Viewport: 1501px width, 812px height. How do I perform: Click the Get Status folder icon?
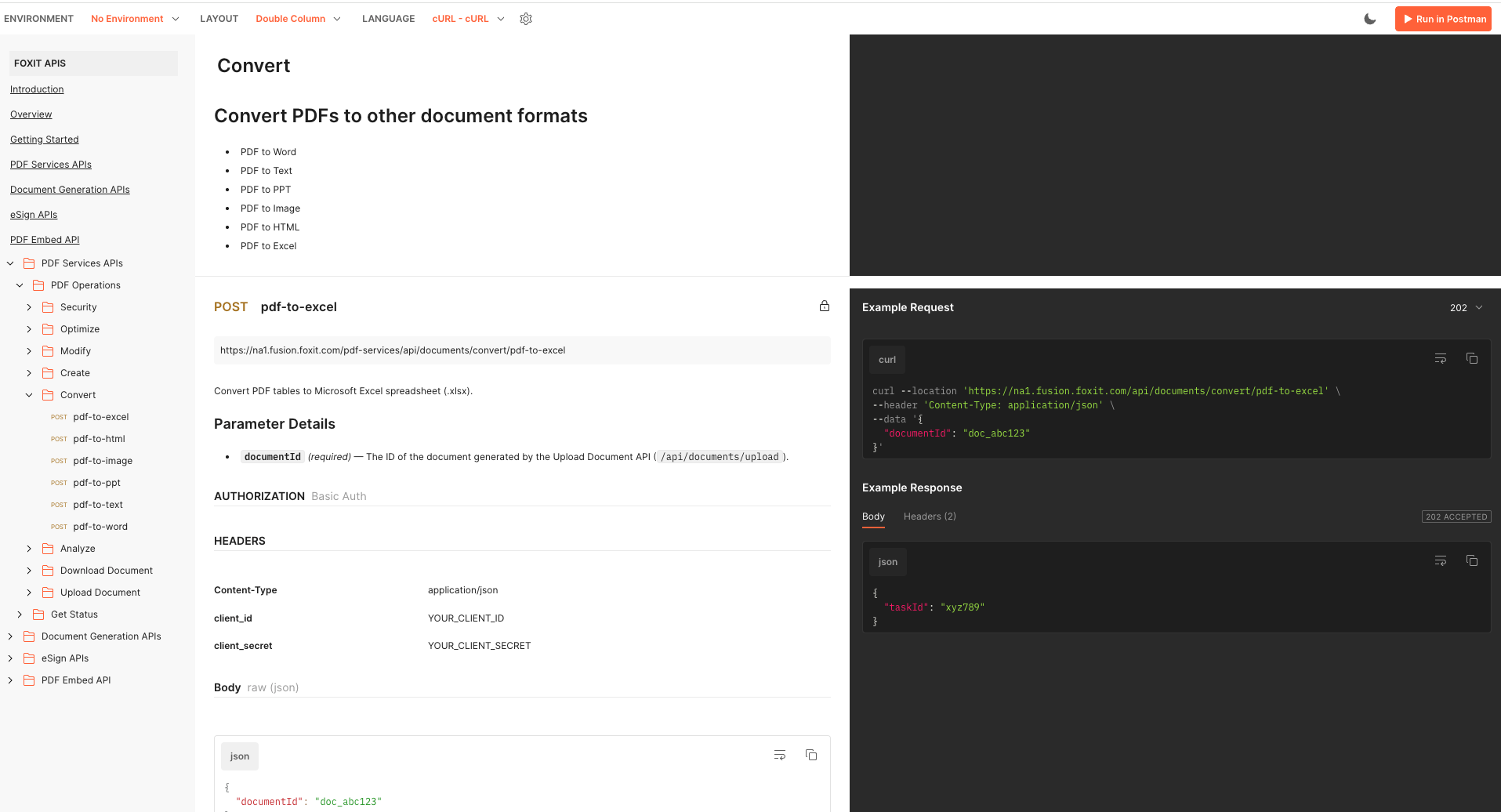pos(38,614)
